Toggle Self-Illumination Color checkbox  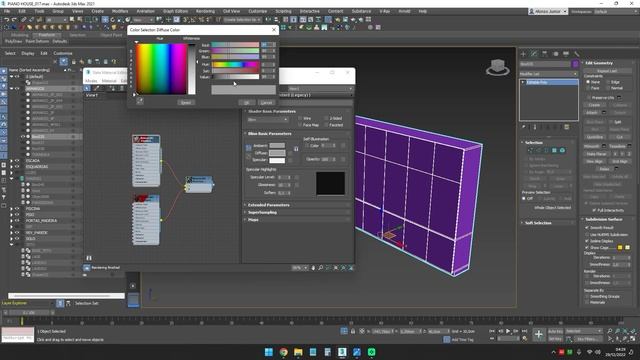(x=307, y=146)
